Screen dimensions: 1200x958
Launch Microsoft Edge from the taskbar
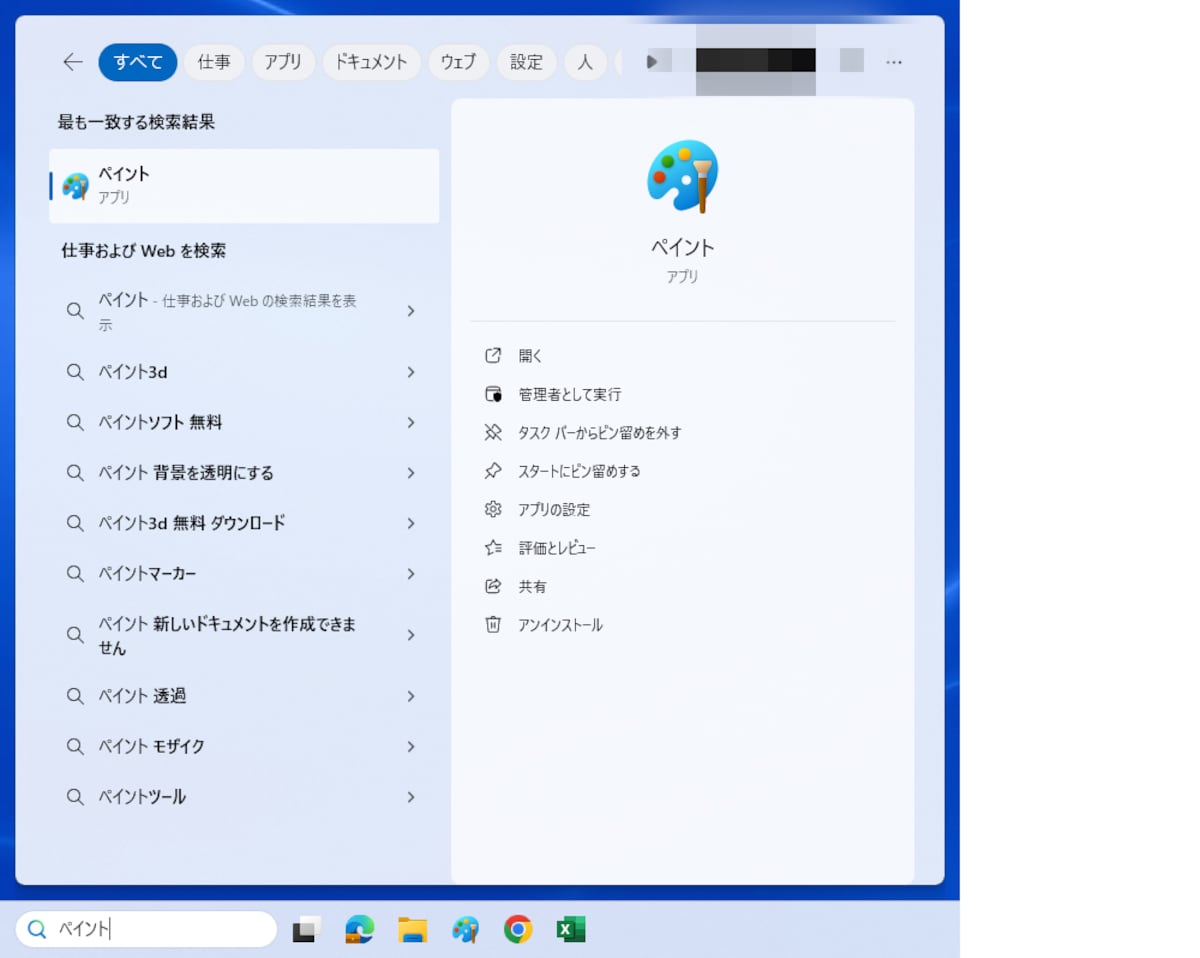359,930
